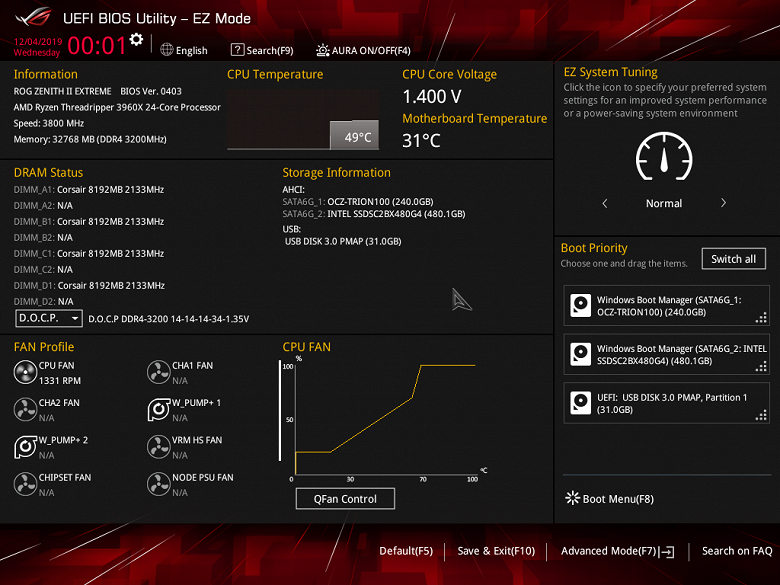Click the CHA2 FAN icon
The height and width of the screenshot is (585, 780).
pyautogui.click(x=25, y=409)
